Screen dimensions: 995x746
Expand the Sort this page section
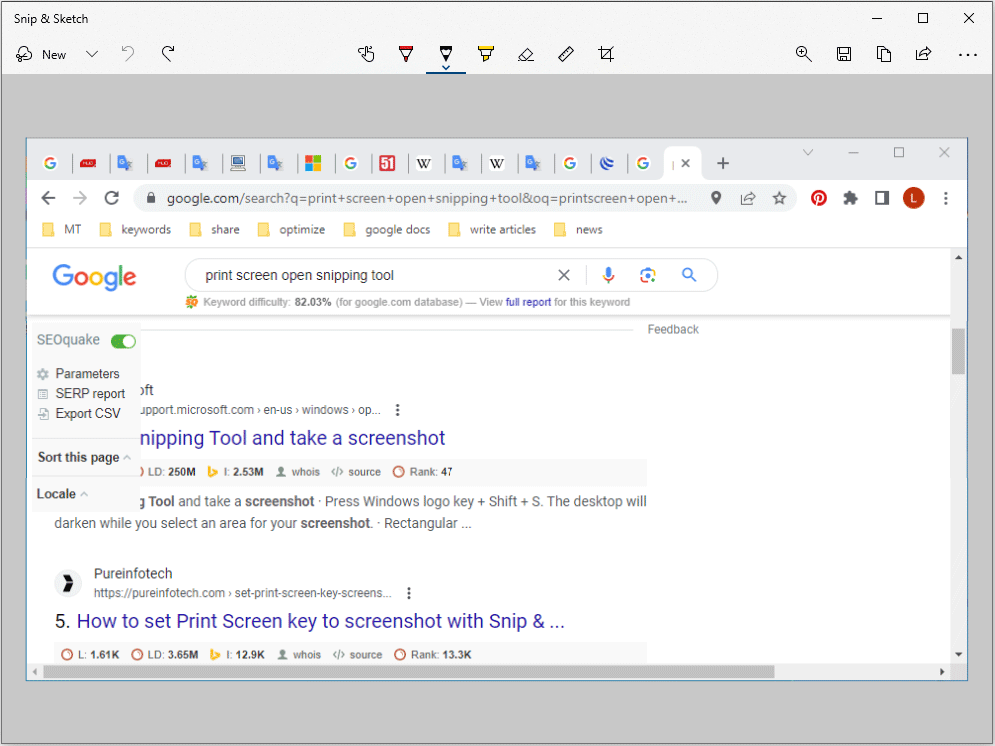pos(84,457)
